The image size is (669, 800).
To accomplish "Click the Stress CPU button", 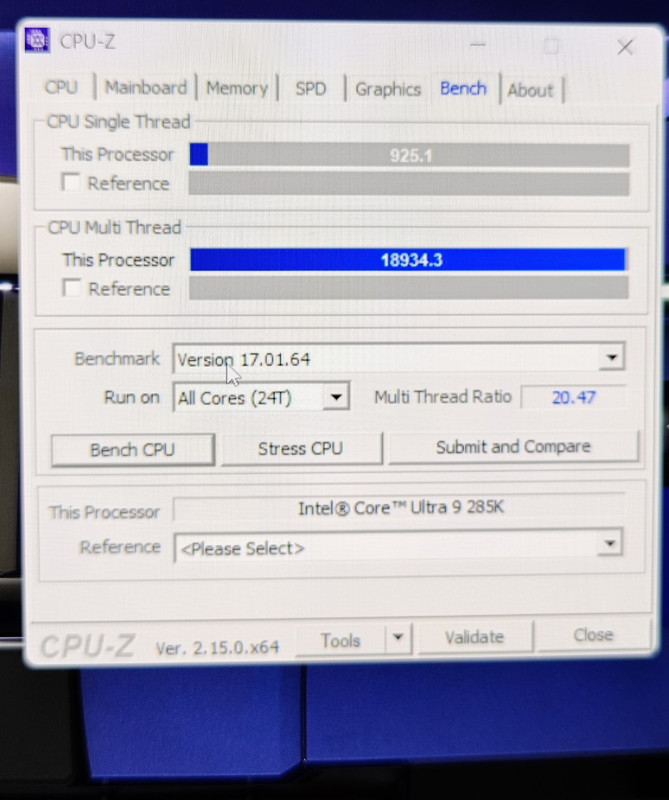I will coord(301,448).
